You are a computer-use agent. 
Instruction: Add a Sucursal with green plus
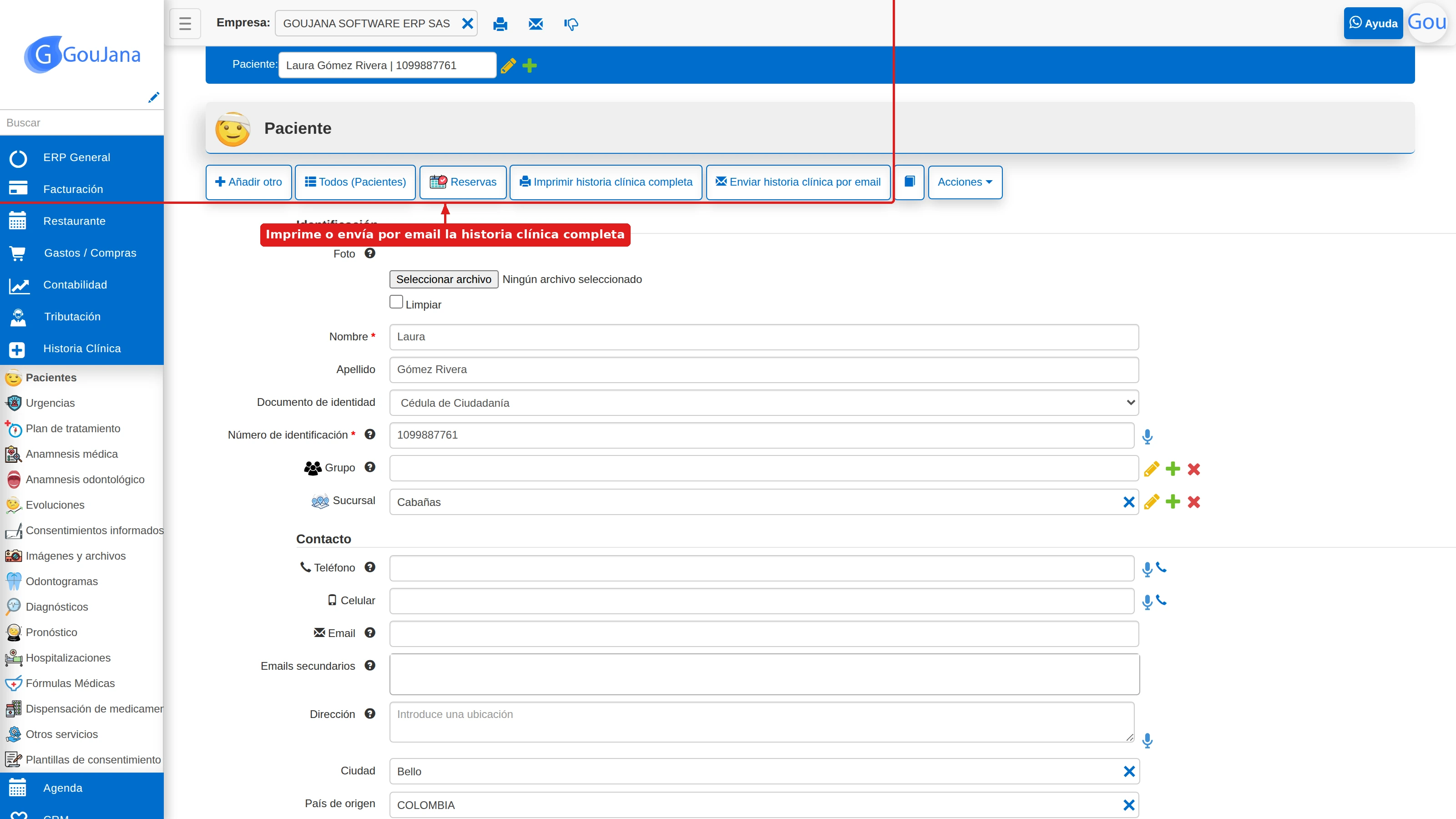tap(1173, 501)
